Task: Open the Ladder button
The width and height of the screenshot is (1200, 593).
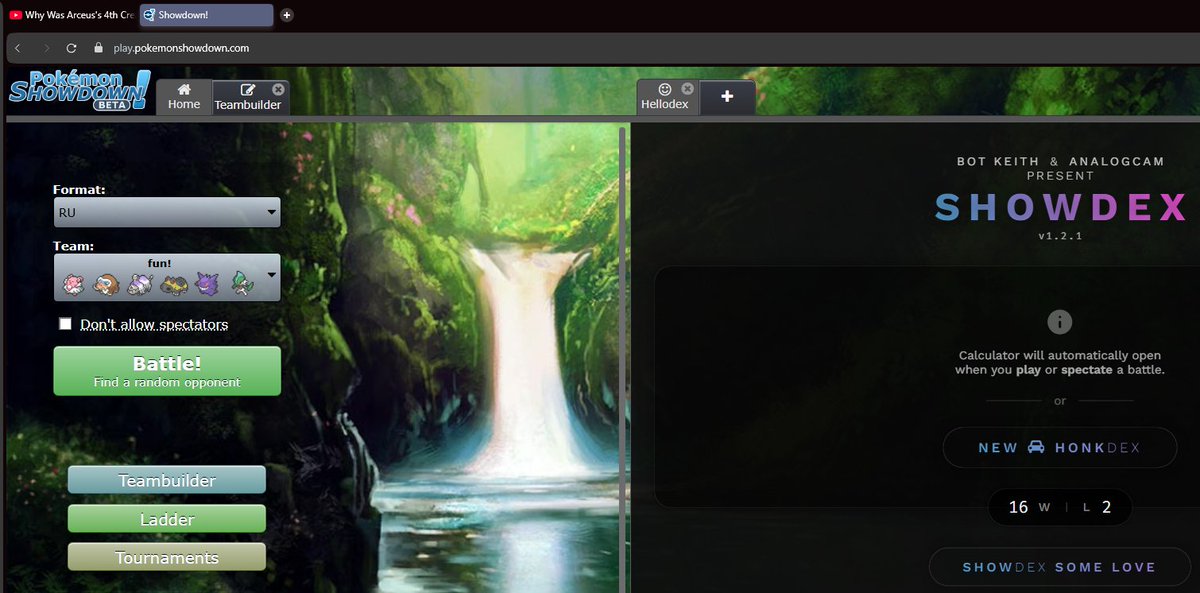Action: pos(167,519)
